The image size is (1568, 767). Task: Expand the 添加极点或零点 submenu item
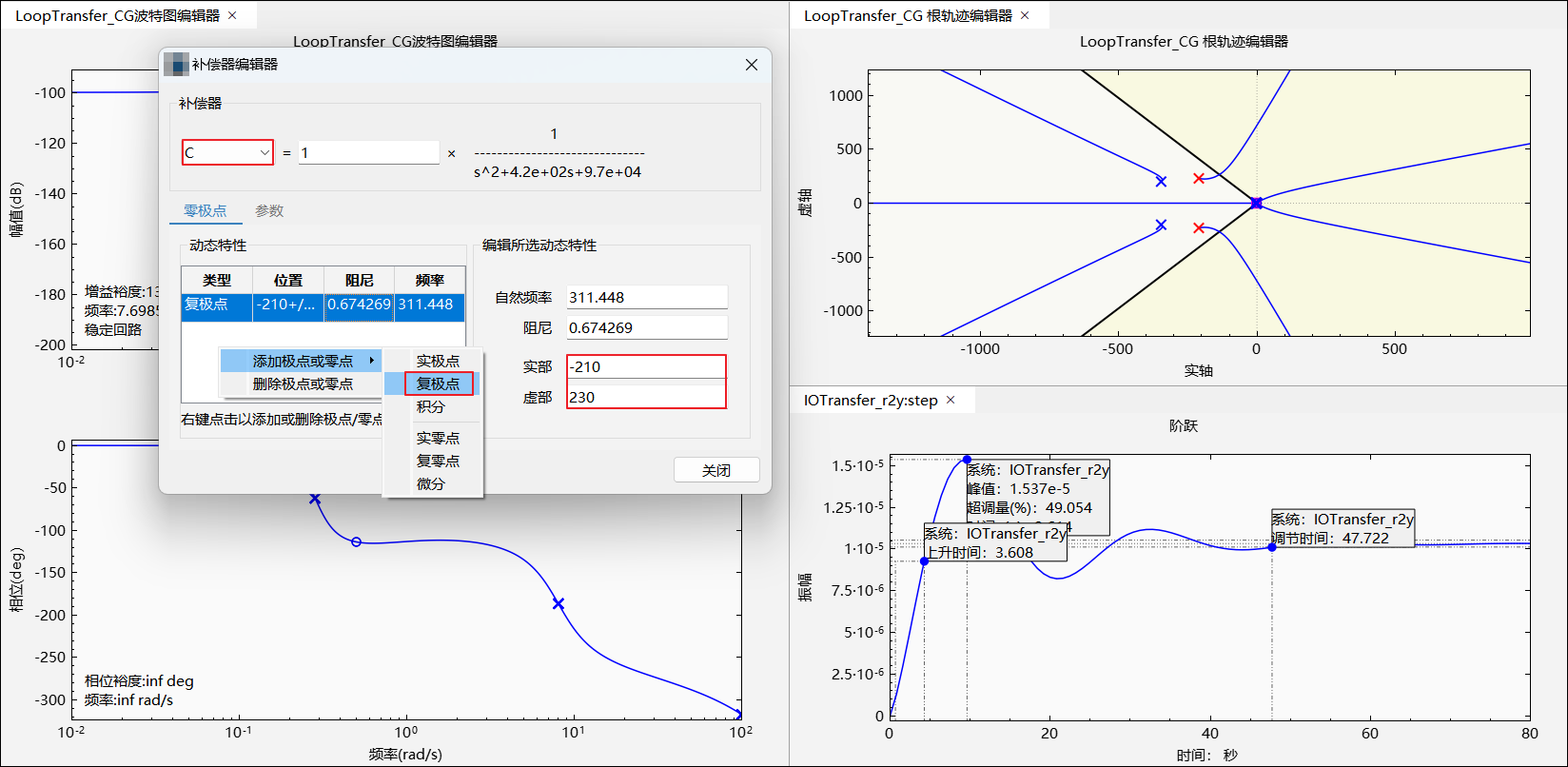coord(302,362)
